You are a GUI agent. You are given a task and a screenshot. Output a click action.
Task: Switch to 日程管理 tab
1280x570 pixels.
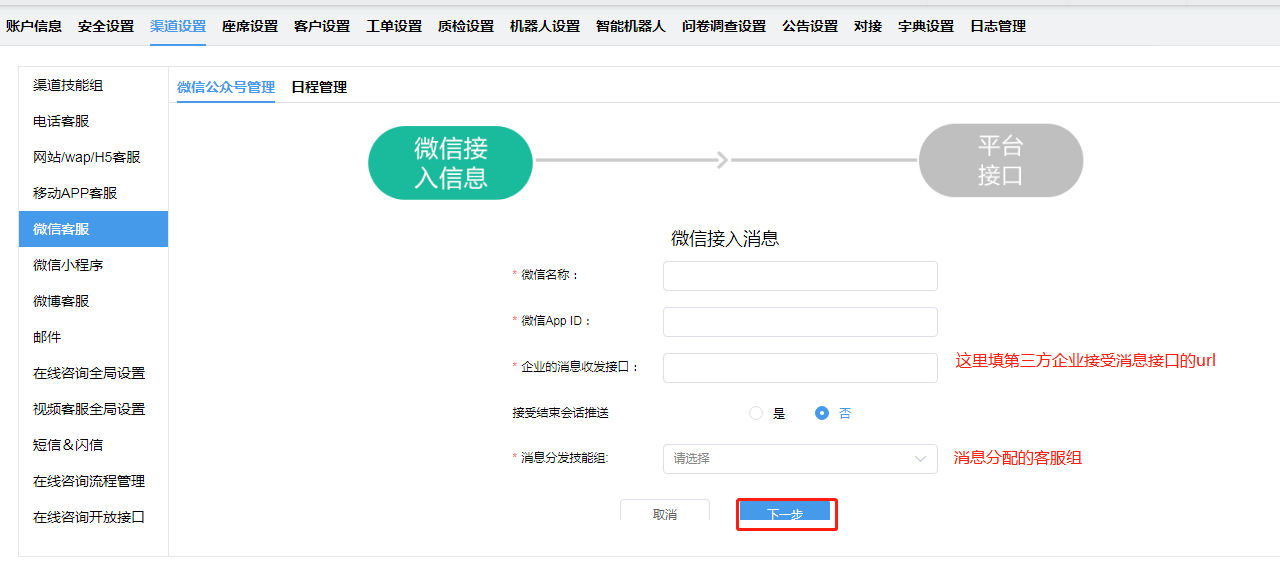point(319,87)
